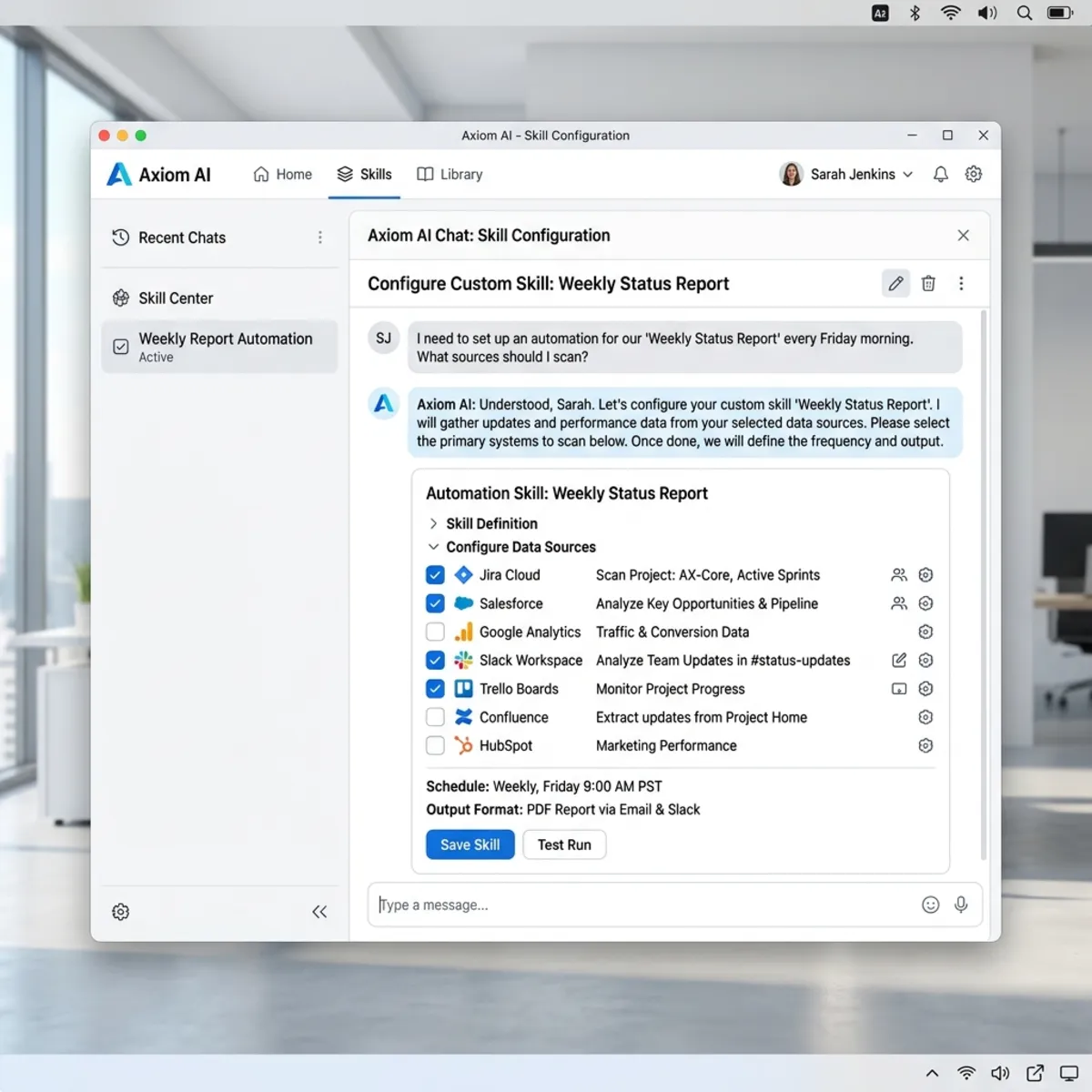
Task: Select the Skills tab
Action: 364,174
